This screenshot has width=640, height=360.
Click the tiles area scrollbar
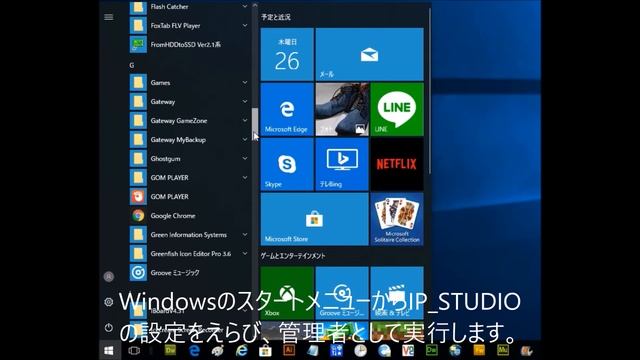[429, 90]
